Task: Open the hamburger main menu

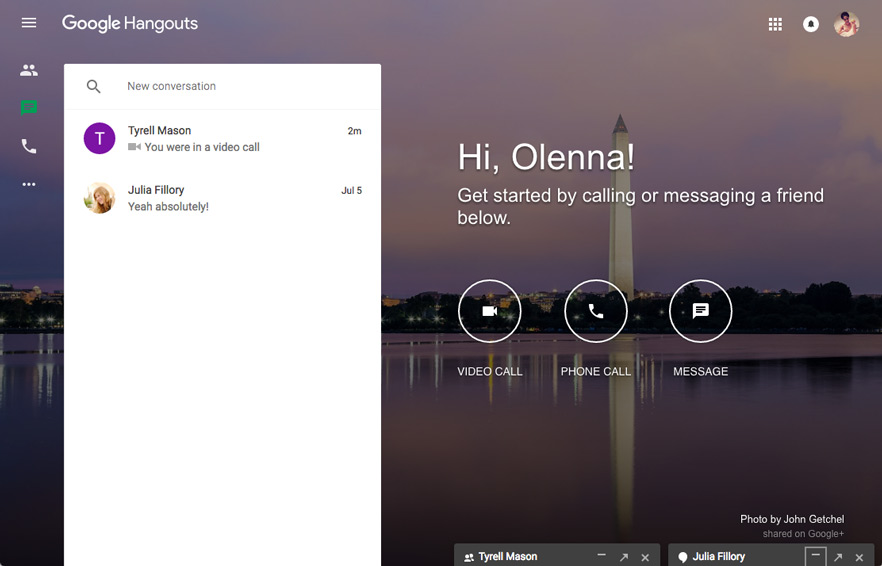Action: 29,23
